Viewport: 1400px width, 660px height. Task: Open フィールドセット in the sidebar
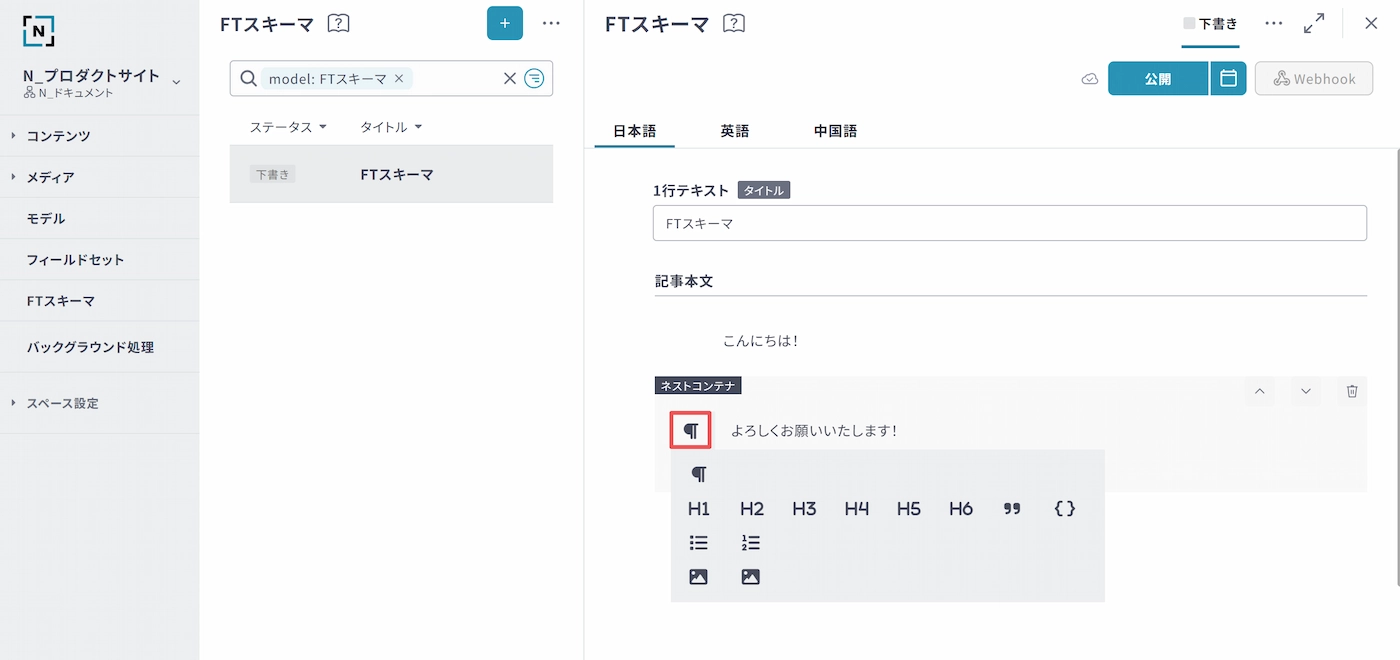coord(75,260)
